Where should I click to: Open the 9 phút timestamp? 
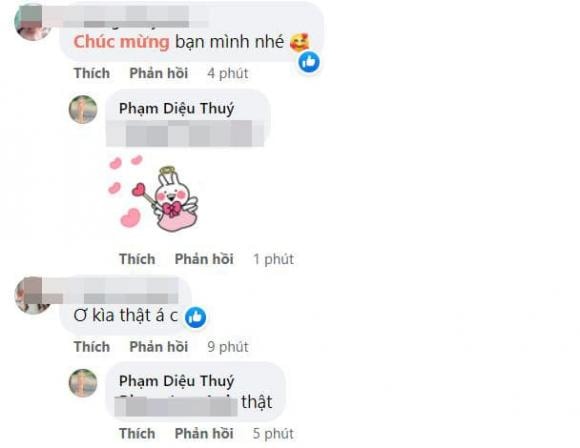pyautogui.click(x=227, y=347)
